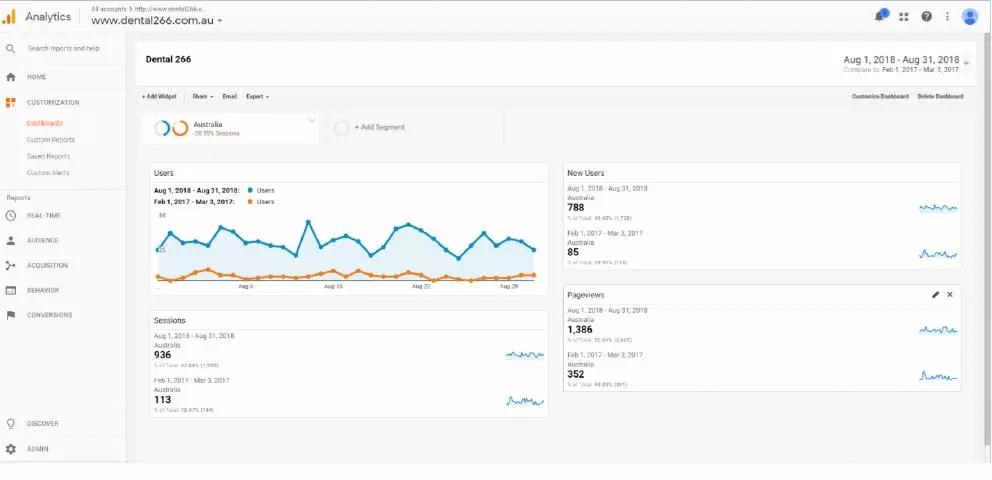Image resolution: width=992 pixels, height=480 pixels.
Task: Click Customize Dashboard link
Action: pos(880,97)
